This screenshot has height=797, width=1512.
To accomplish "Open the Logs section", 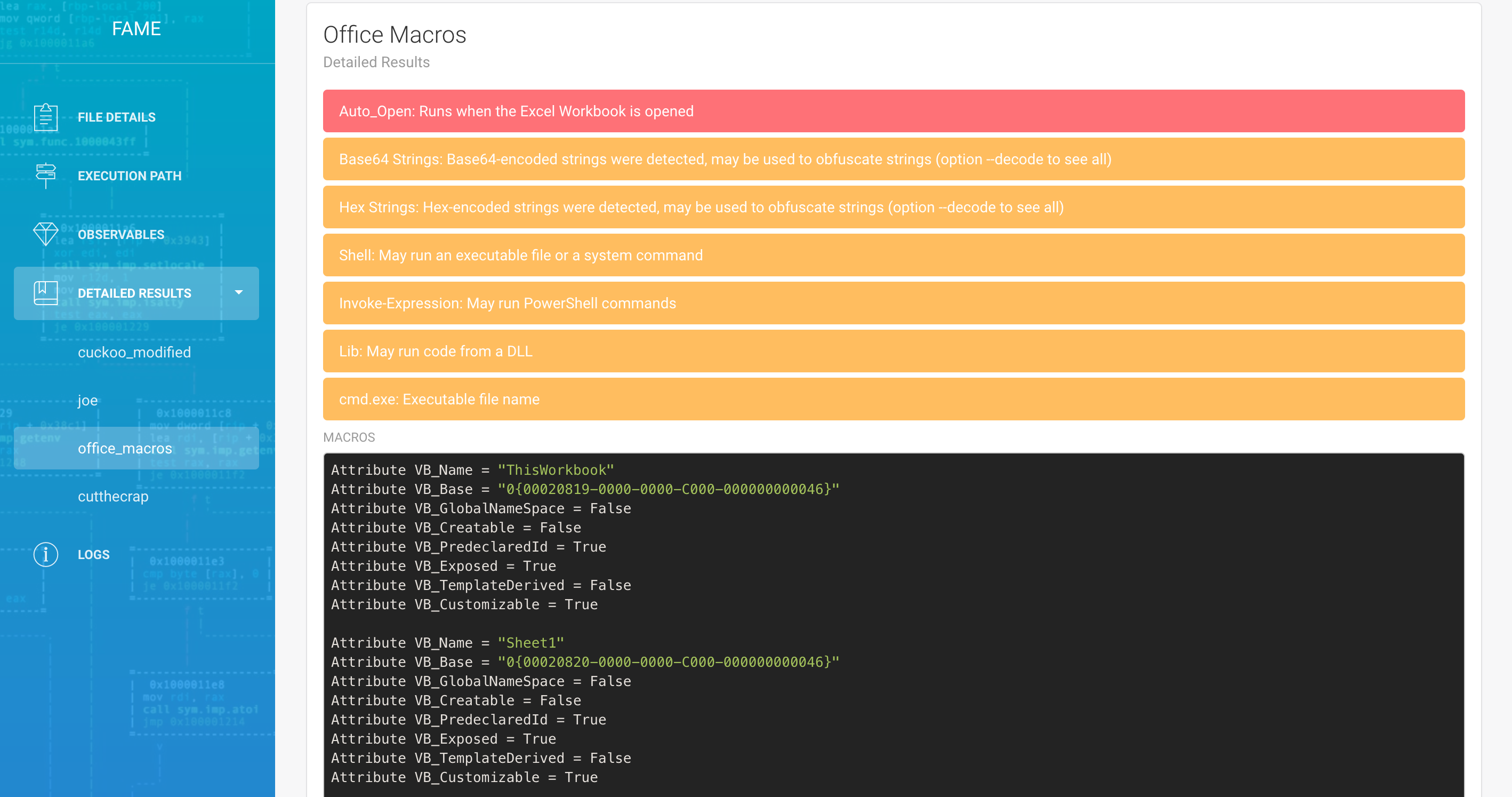I will (x=94, y=554).
